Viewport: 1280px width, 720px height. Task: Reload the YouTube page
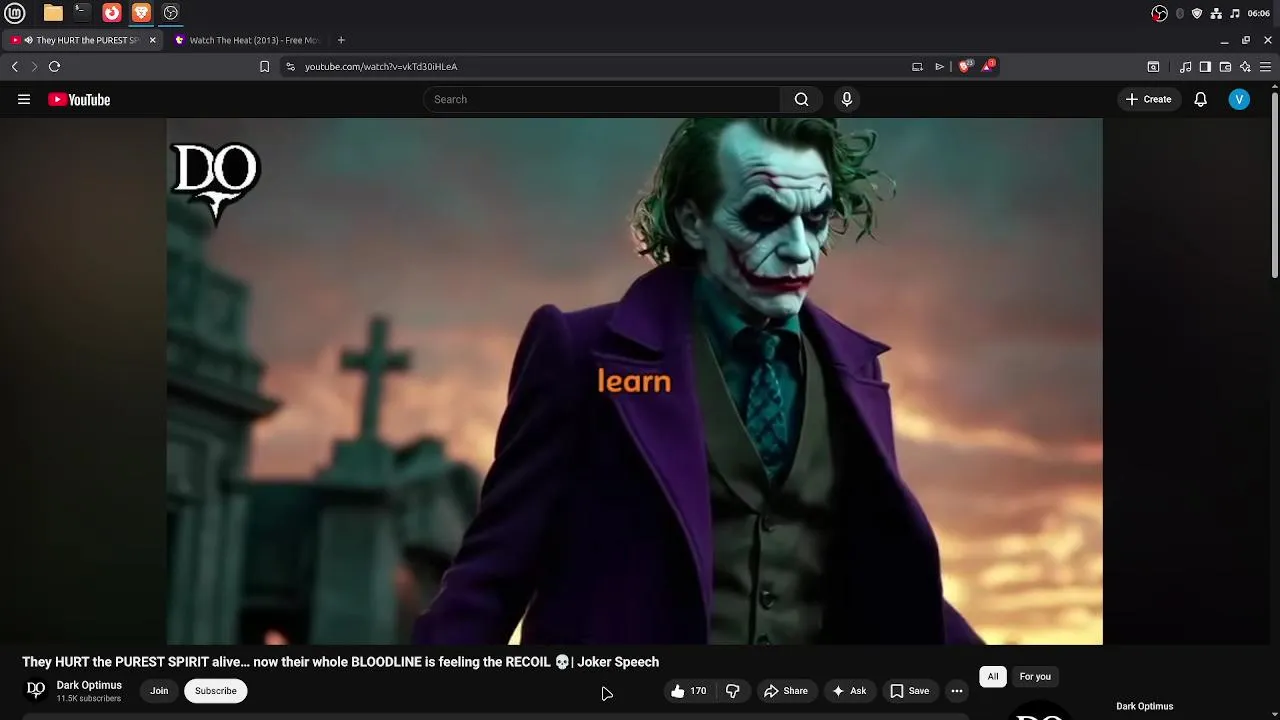(55, 66)
